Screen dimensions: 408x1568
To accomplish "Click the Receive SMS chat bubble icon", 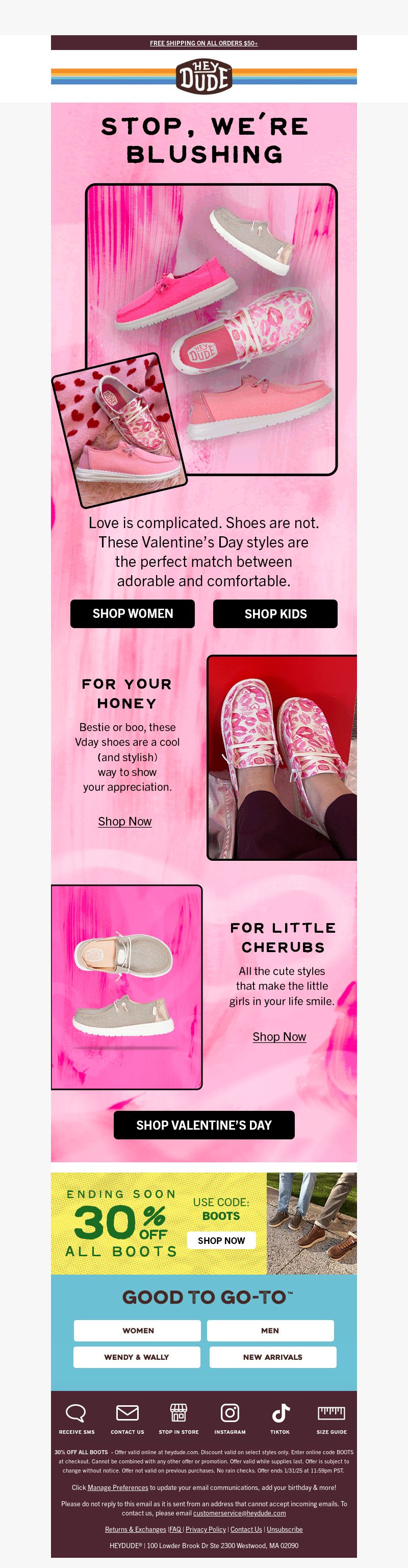I will tap(76, 1413).
